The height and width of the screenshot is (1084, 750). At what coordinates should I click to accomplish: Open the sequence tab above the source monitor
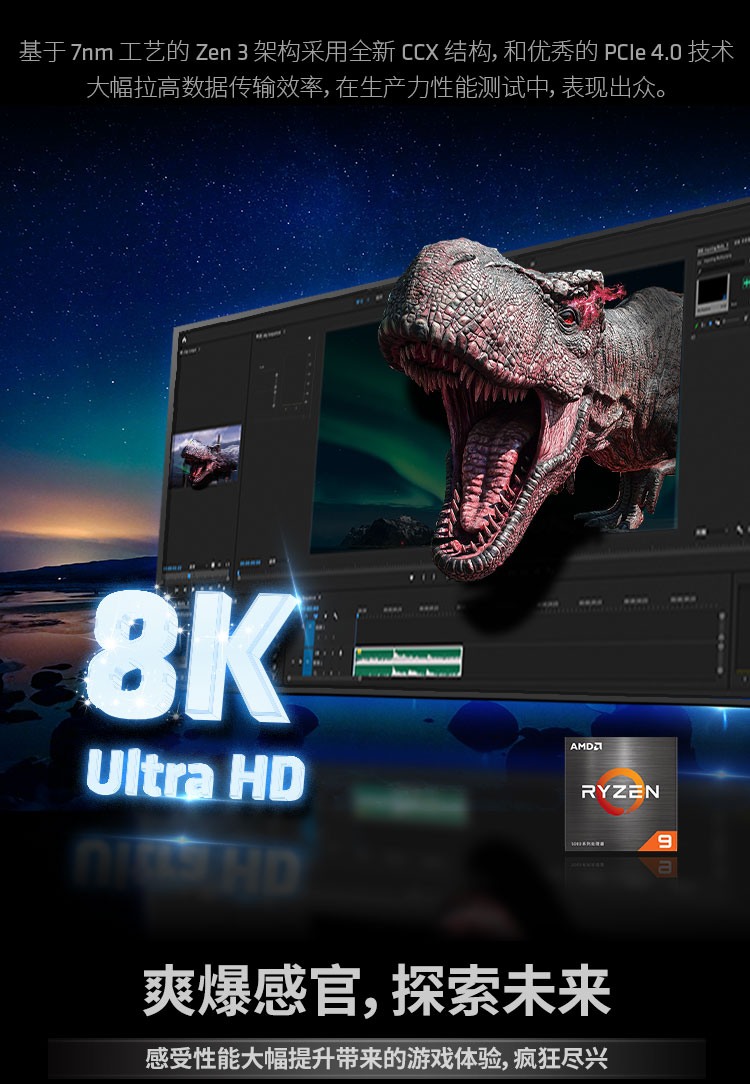tap(270, 335)
